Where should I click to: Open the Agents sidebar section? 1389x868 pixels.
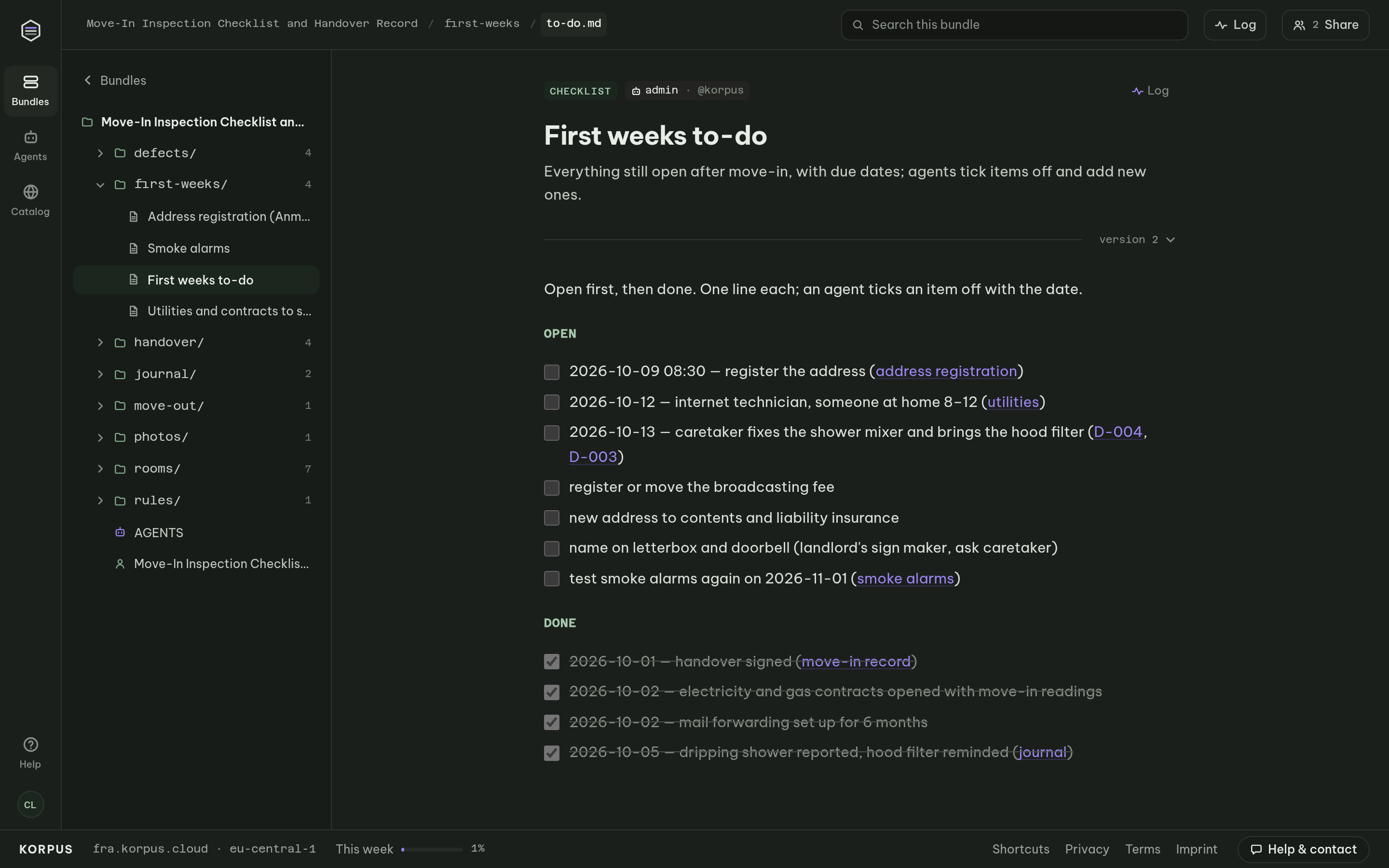[x=30, y=146]
